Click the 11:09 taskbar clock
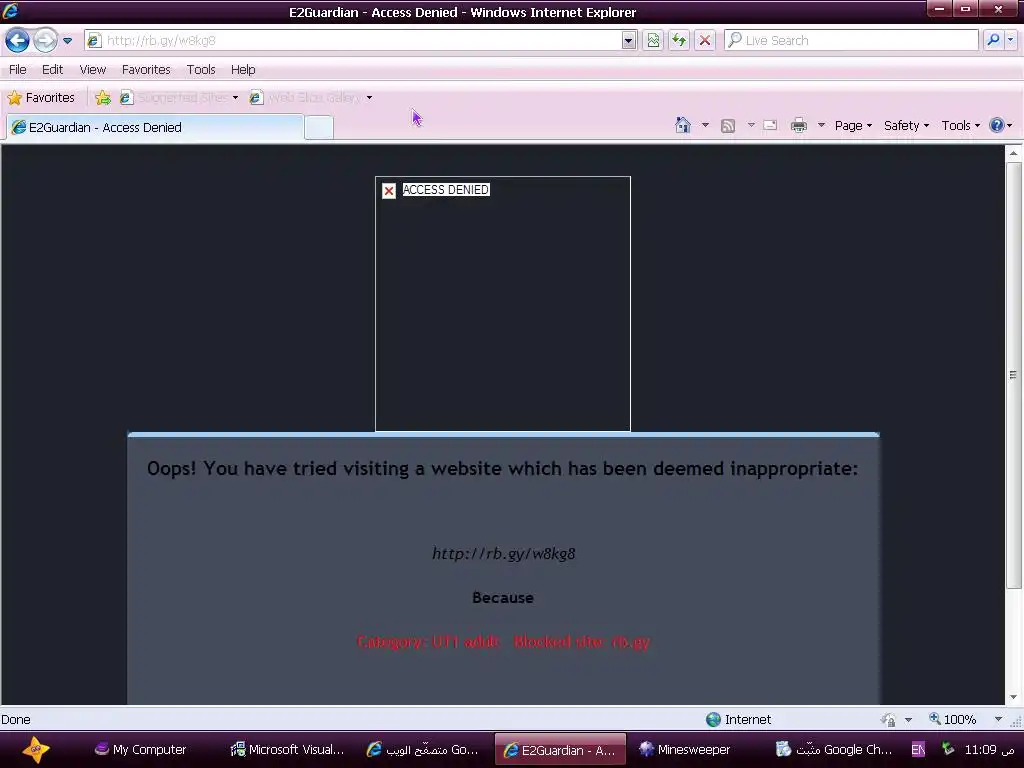Image resolution: width=1024 pixels, height=768 pixels. click(989, 750)
